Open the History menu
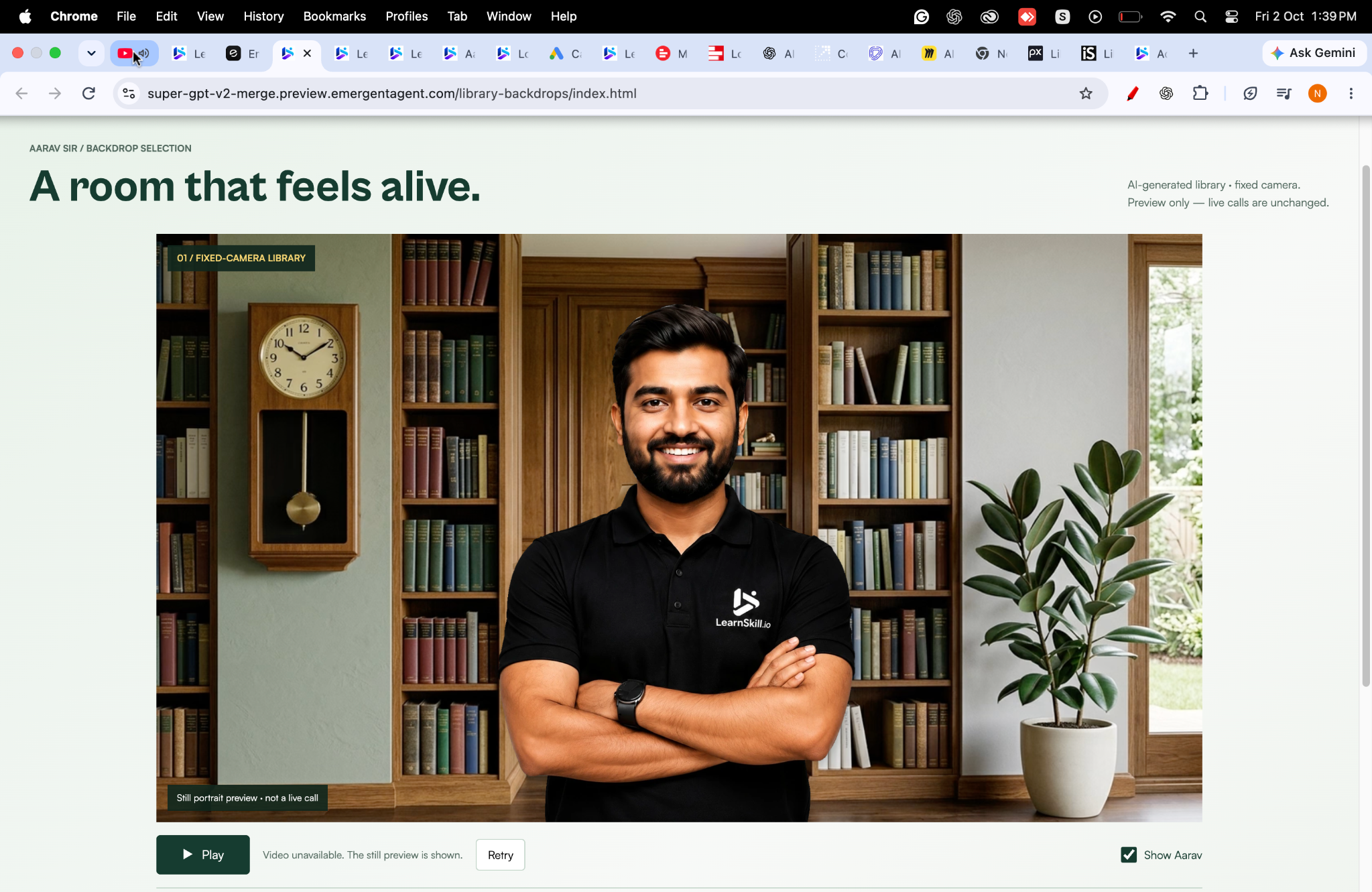Screen dimensions: 1372x892 point(263,16)
